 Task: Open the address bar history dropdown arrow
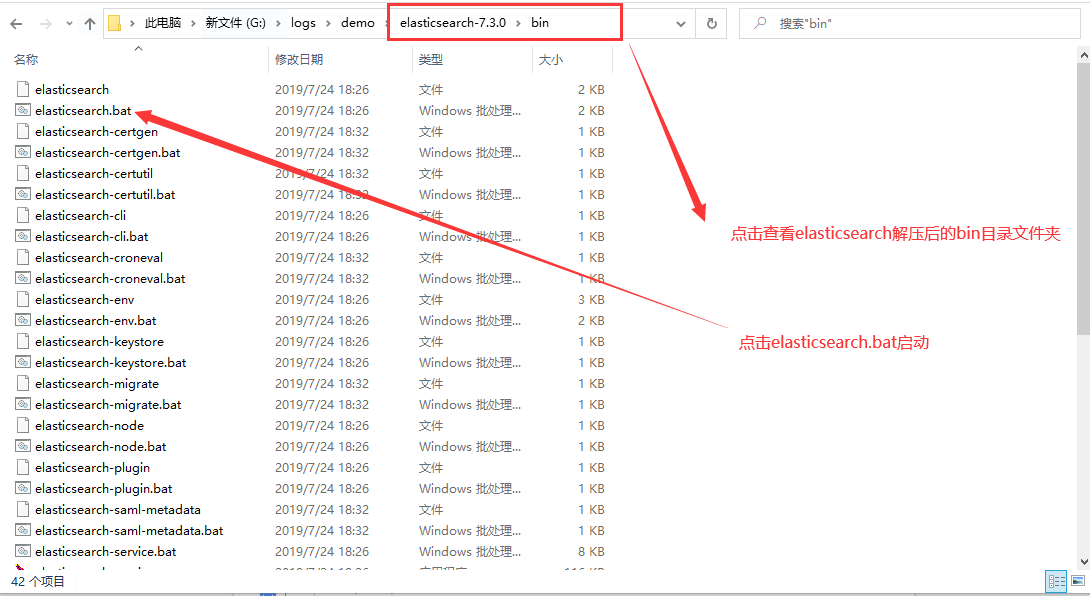tap(680, 22)
